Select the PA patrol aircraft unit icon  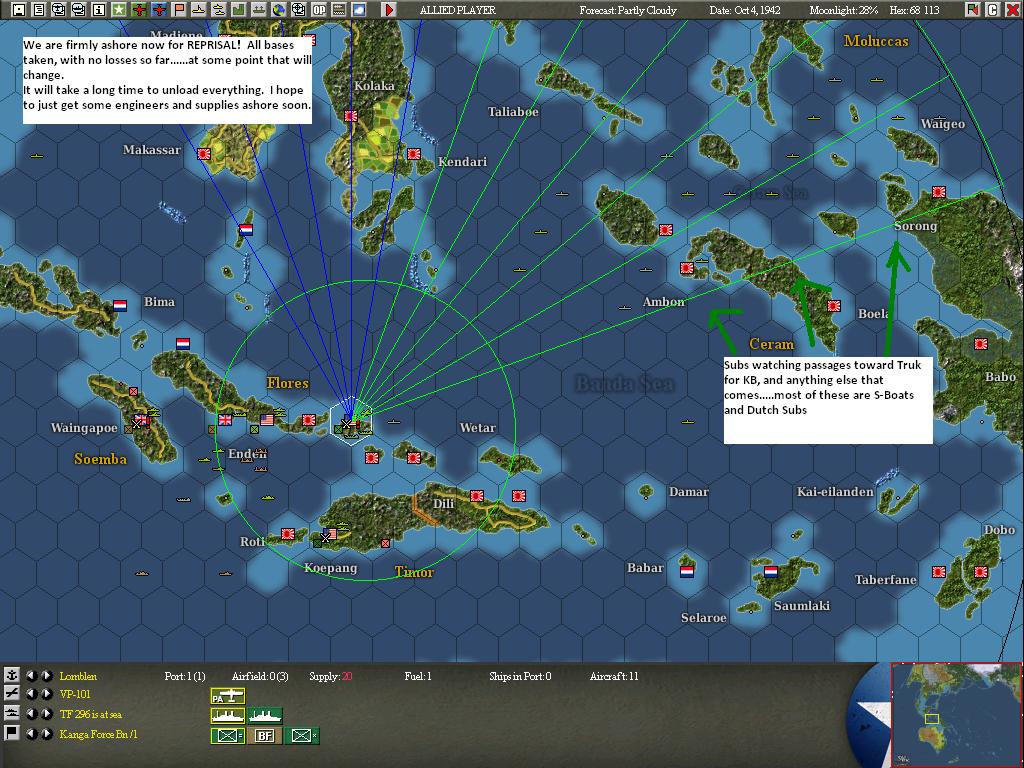[227, 696]
